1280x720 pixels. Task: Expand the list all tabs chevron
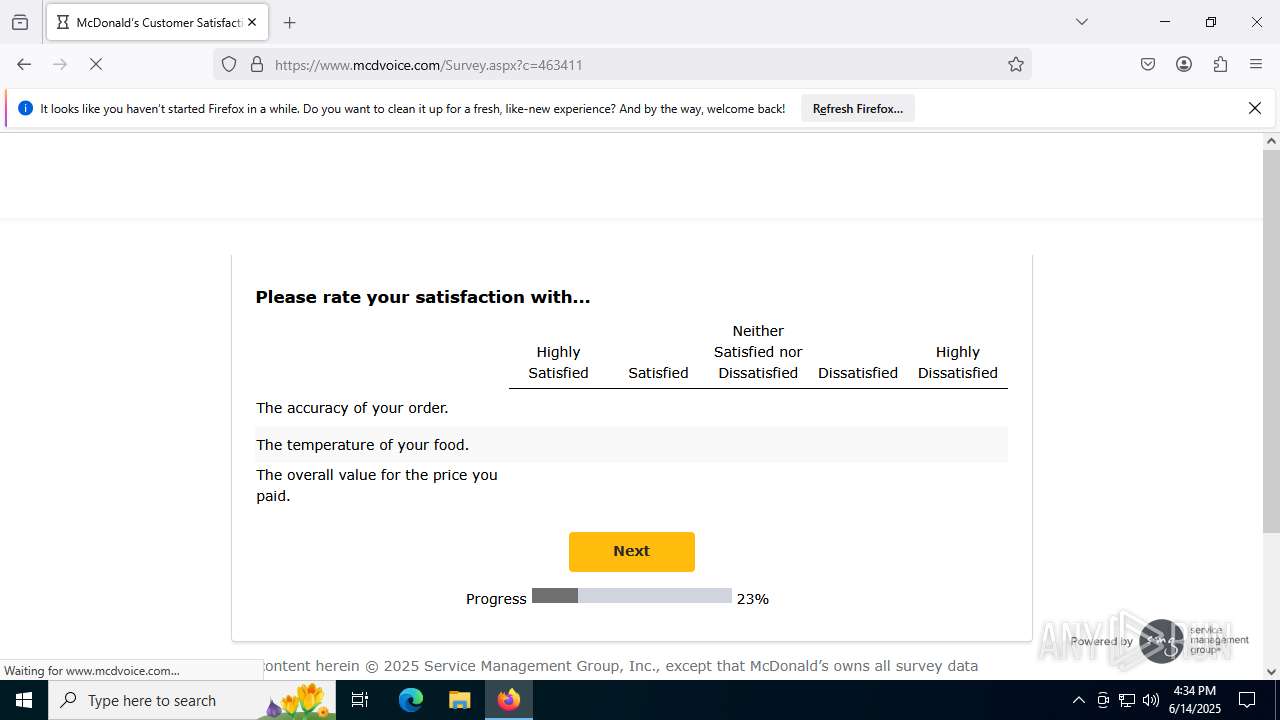1081,22
